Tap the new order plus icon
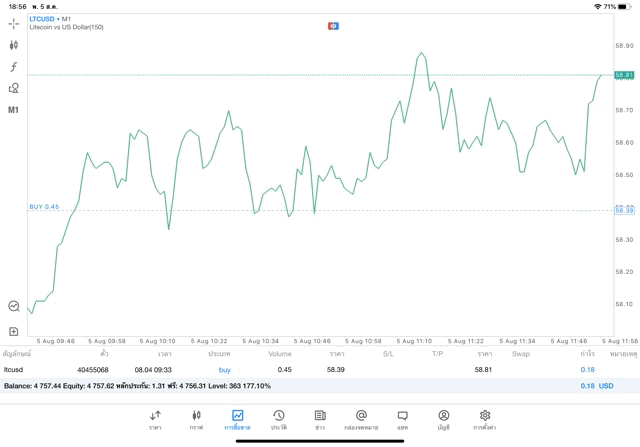This screenshot has height=447, width=640. pyautogui.click(x=13, y=331)
